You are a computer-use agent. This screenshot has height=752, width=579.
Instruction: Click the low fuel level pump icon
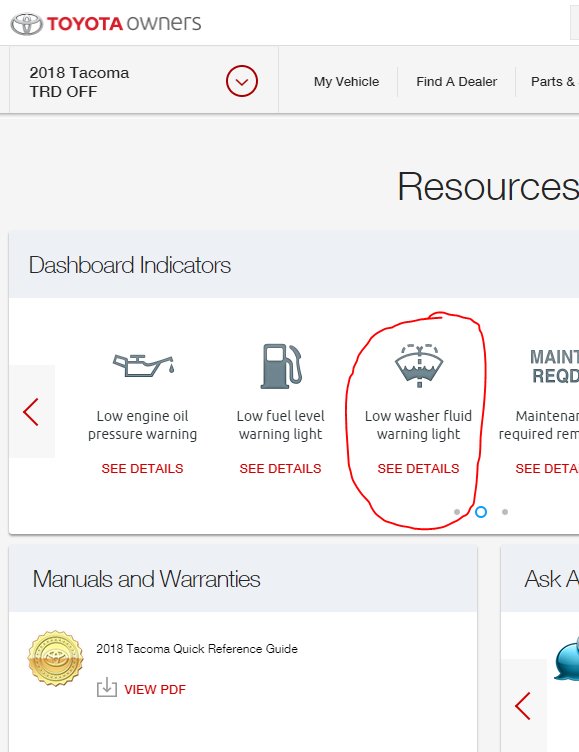[281, 366]
